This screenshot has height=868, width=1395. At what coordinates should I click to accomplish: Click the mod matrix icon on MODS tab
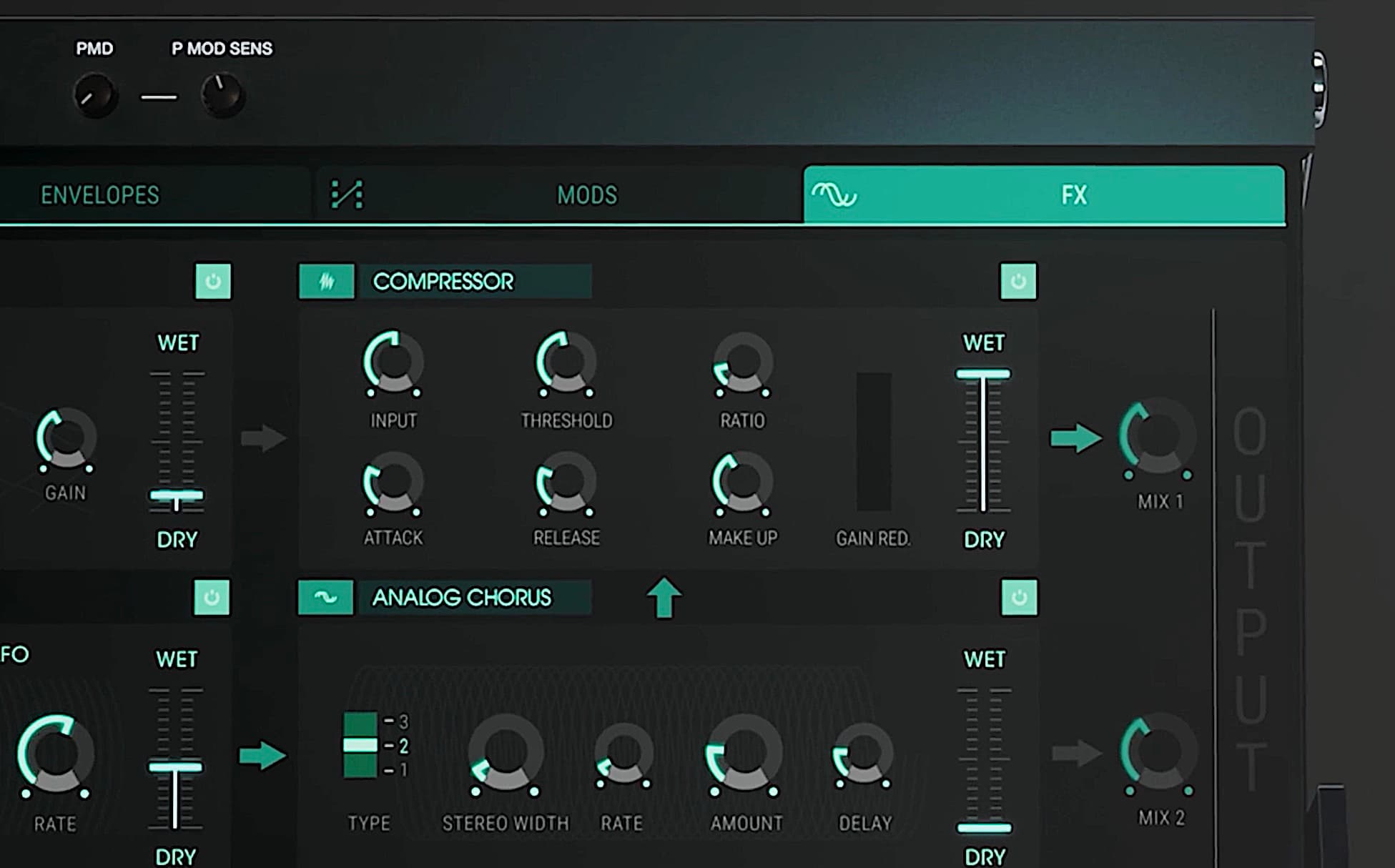347,194
